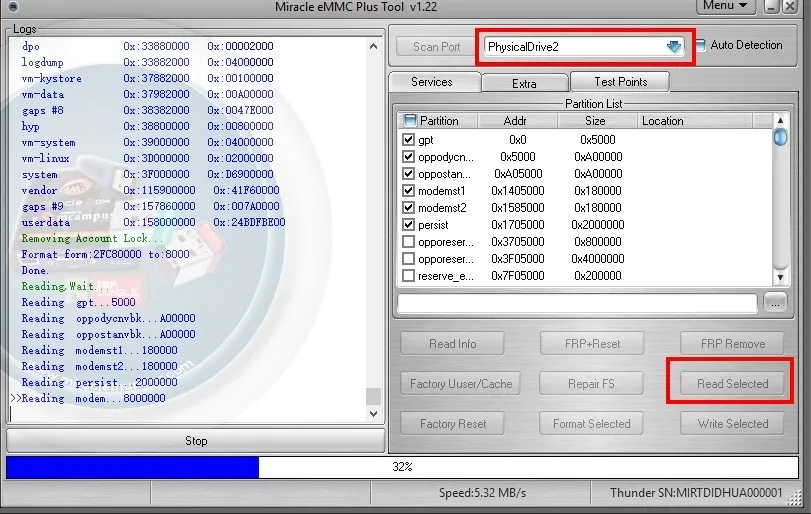Sort by the Addr column header

tap(517, 120)
